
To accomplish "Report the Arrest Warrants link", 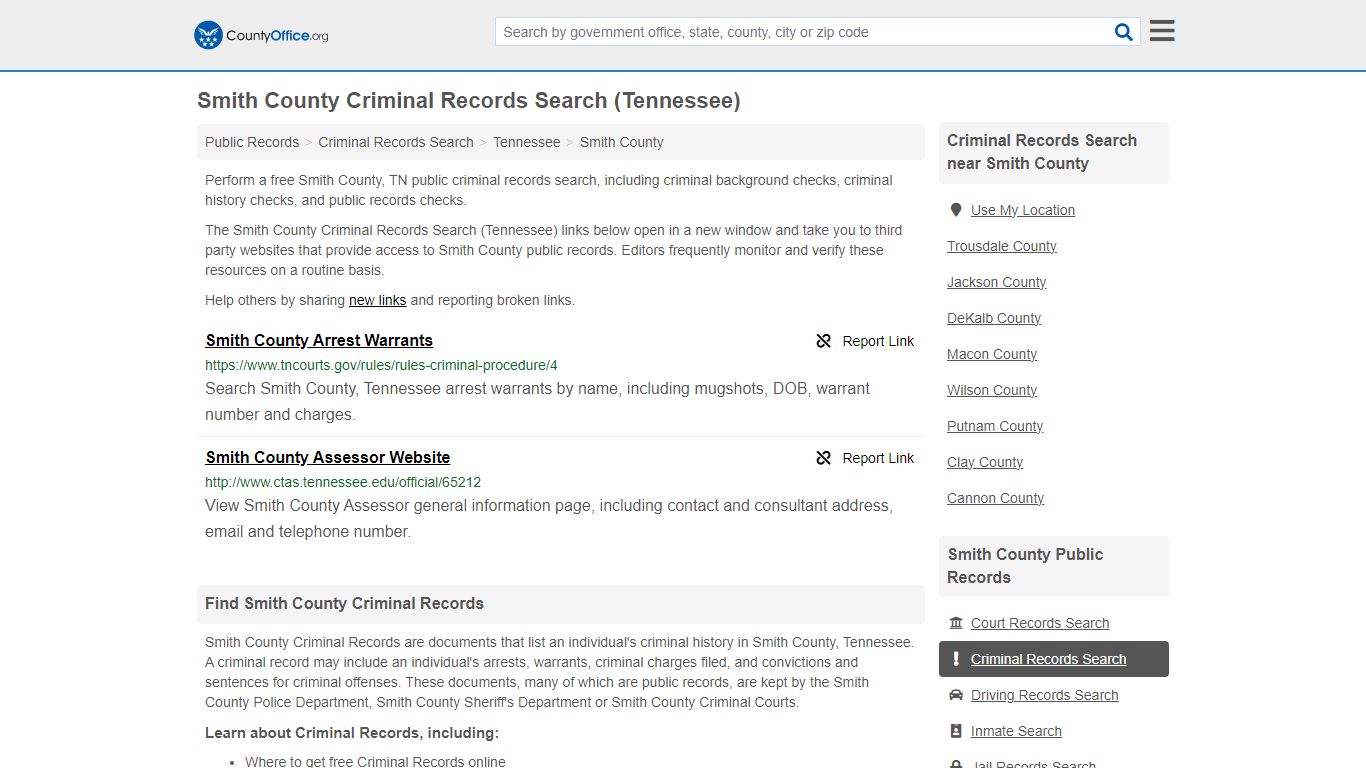I will (866, 341).
